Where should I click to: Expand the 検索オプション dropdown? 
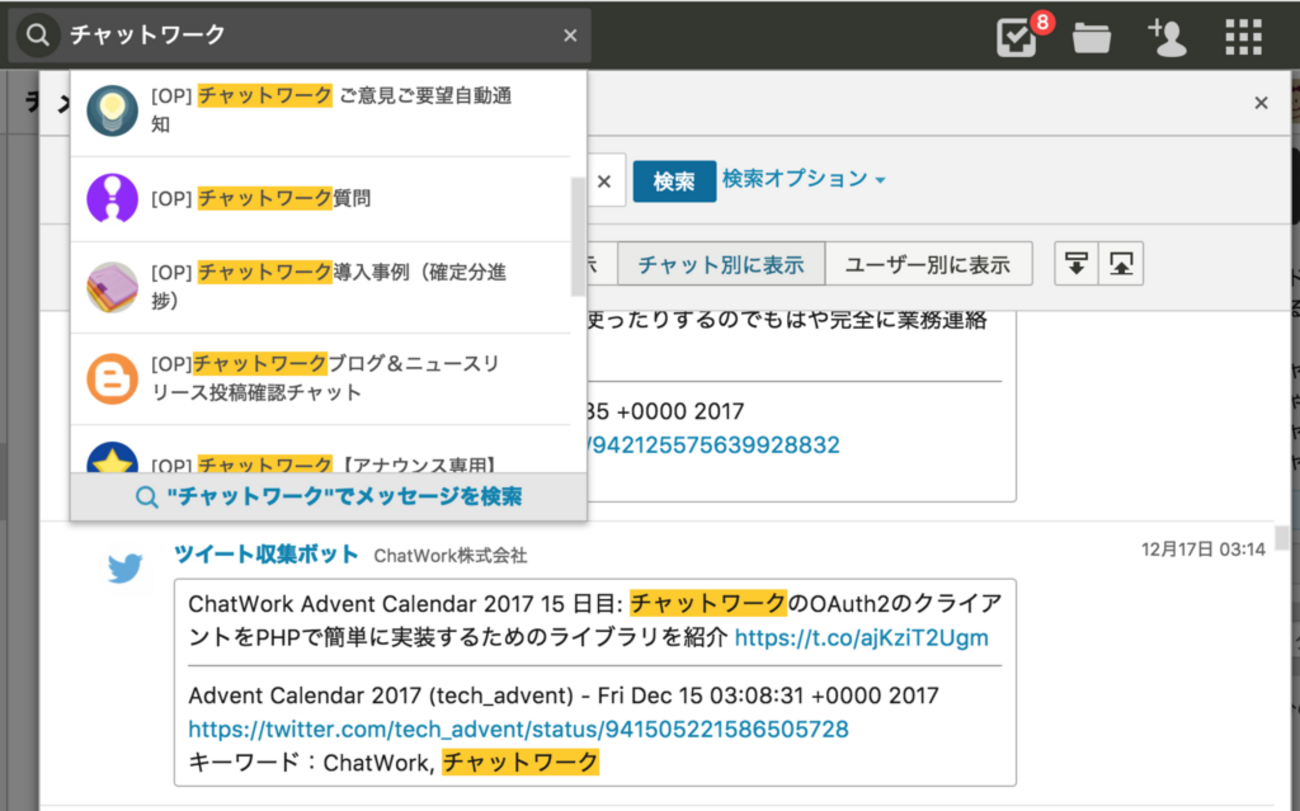(804, 179)
